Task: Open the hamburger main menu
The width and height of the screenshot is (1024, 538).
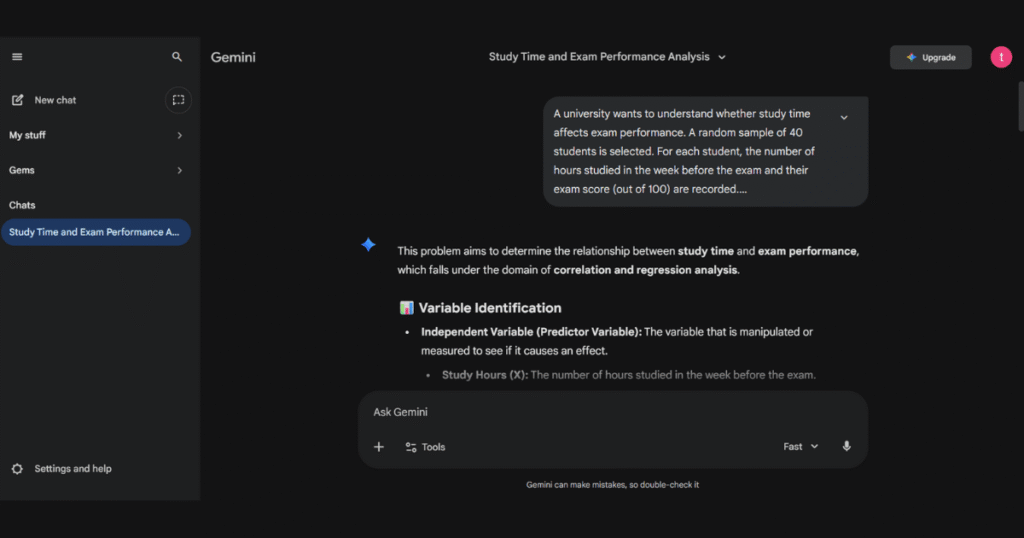Action: (x=17, y=57)
